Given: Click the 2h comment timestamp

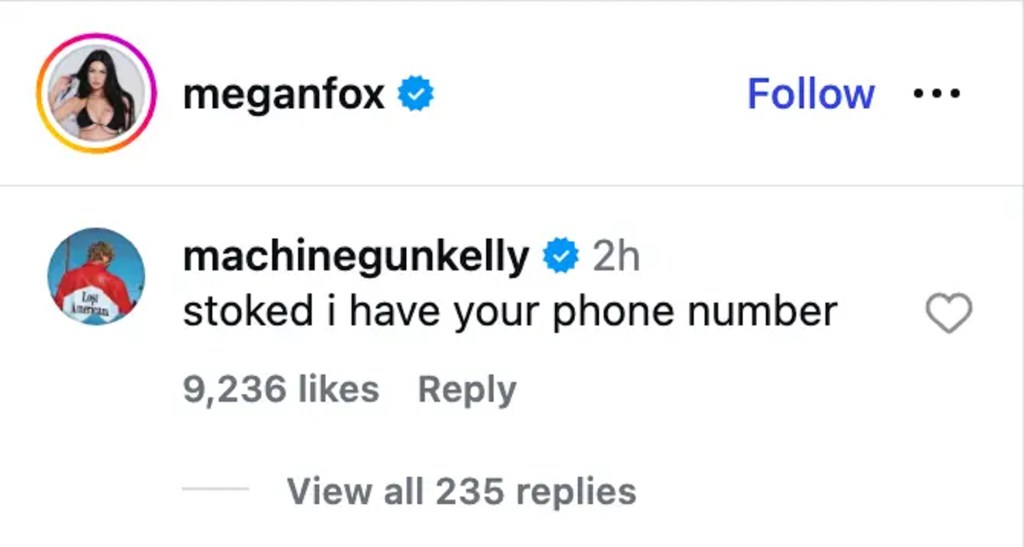Looking at the screenshot, I should tap(616, 257).
